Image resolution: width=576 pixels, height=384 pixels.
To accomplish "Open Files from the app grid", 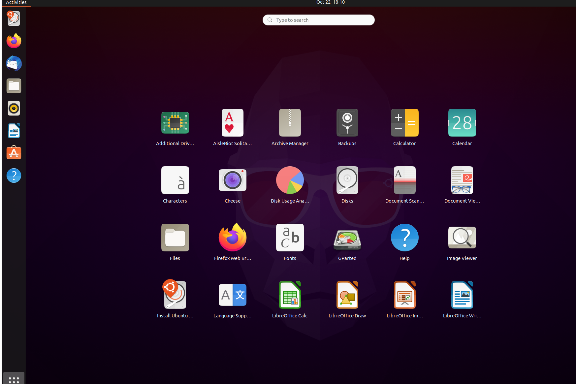I will point(175,238).
